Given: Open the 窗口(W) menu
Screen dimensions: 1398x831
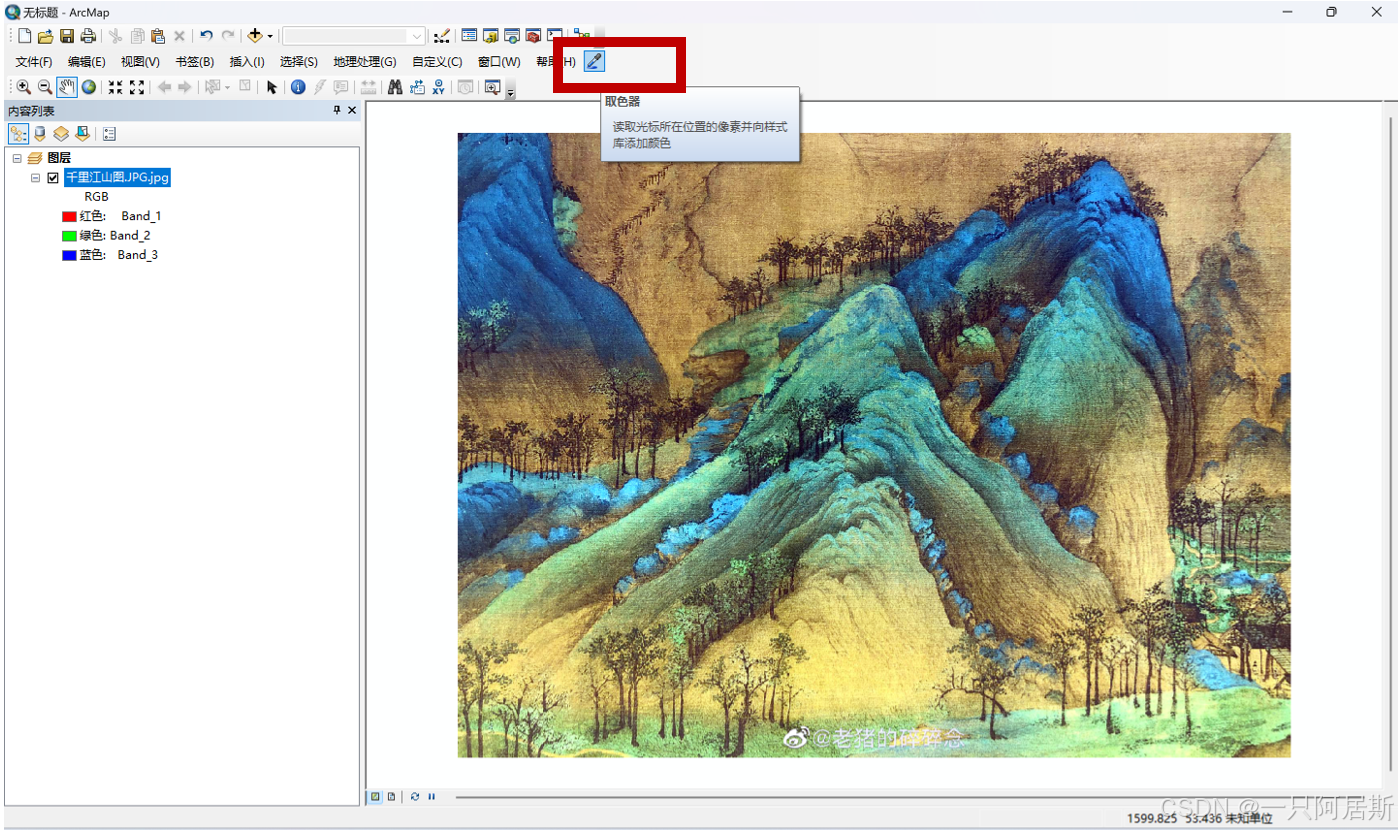Looking at the screenshot, I should pyautogui.click(x=499, y=62).
